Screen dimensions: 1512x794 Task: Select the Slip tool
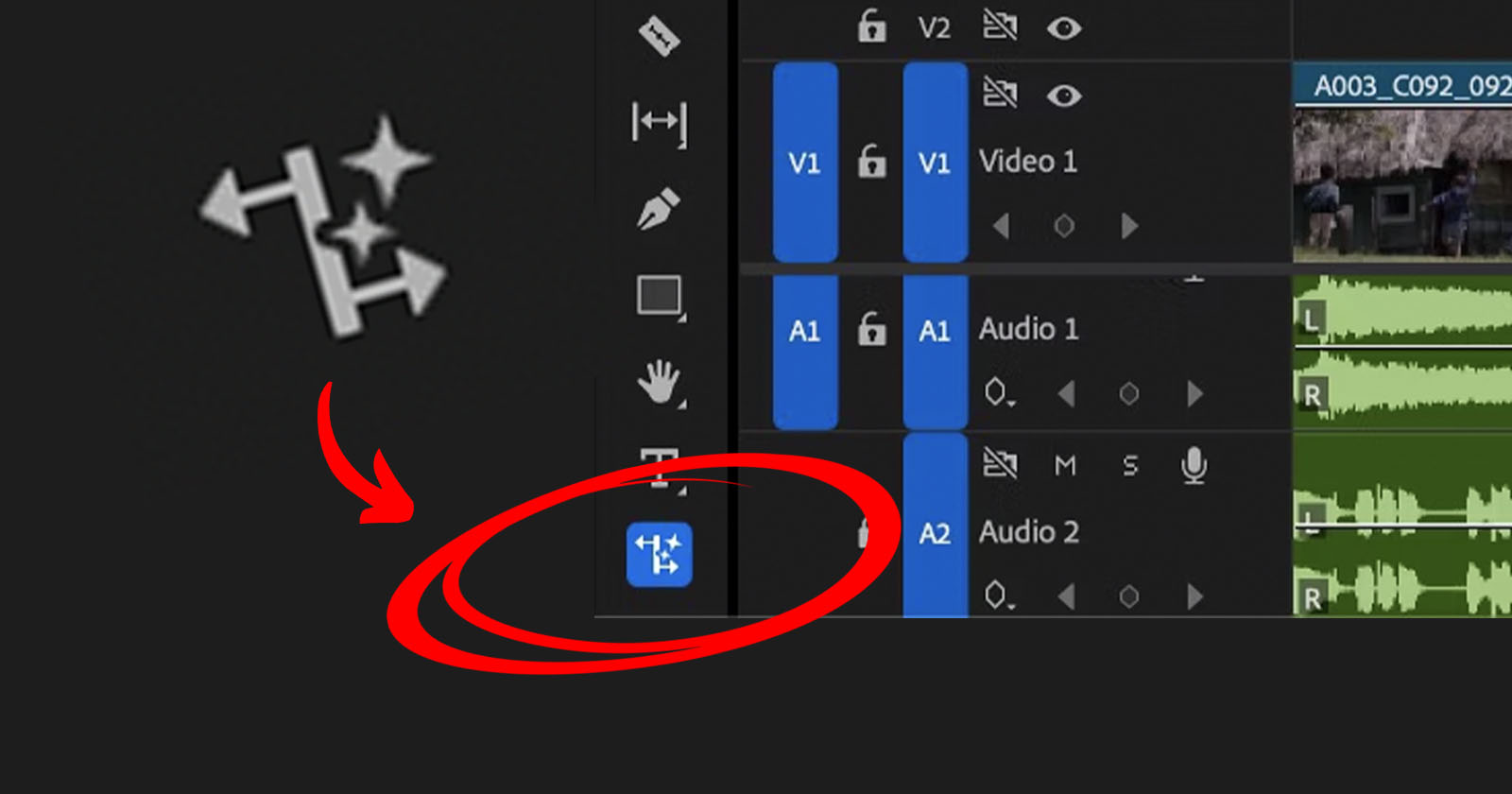click(x=659, y=123)
